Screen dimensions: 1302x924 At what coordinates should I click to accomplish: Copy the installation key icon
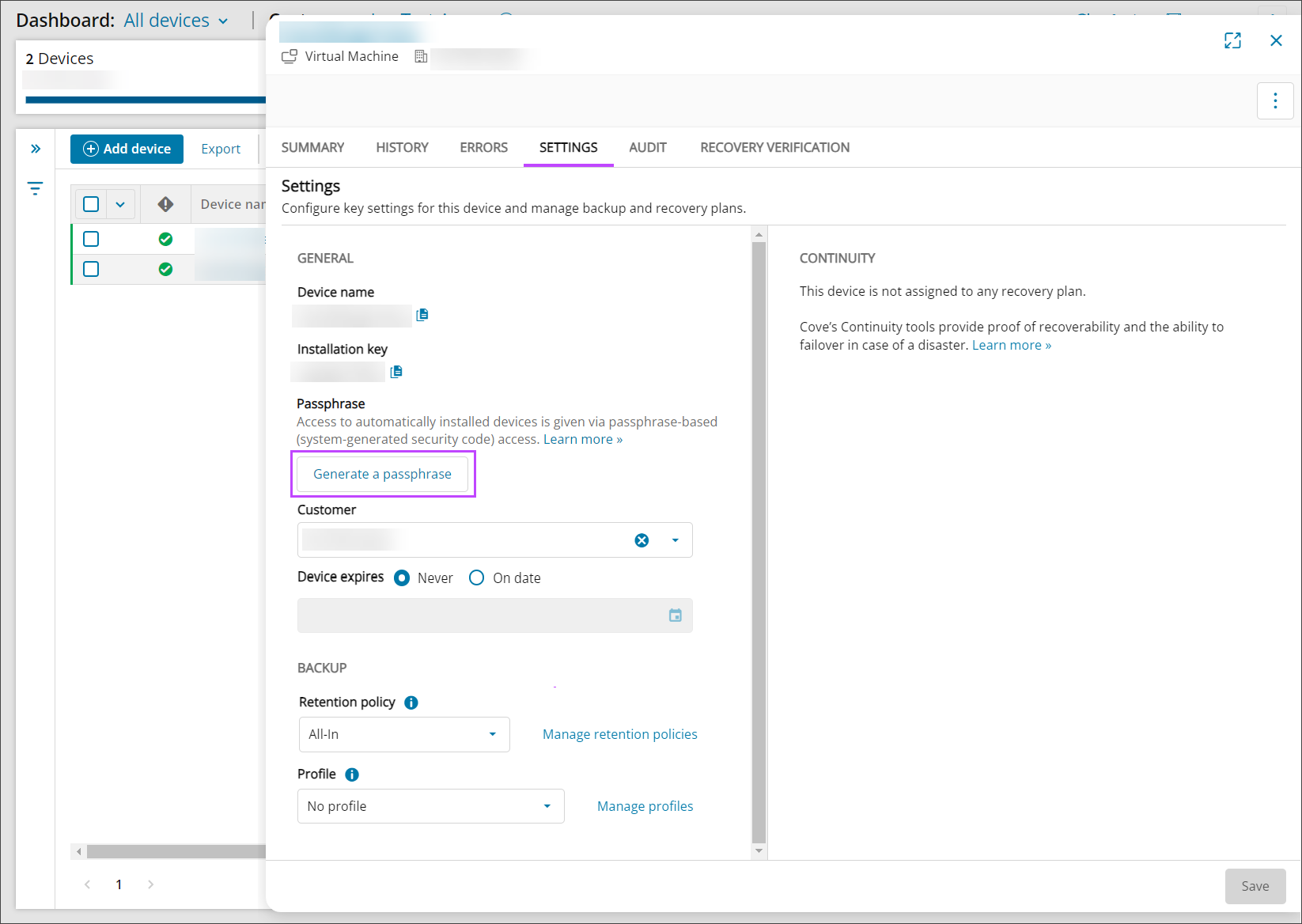[x=396, y=372]
